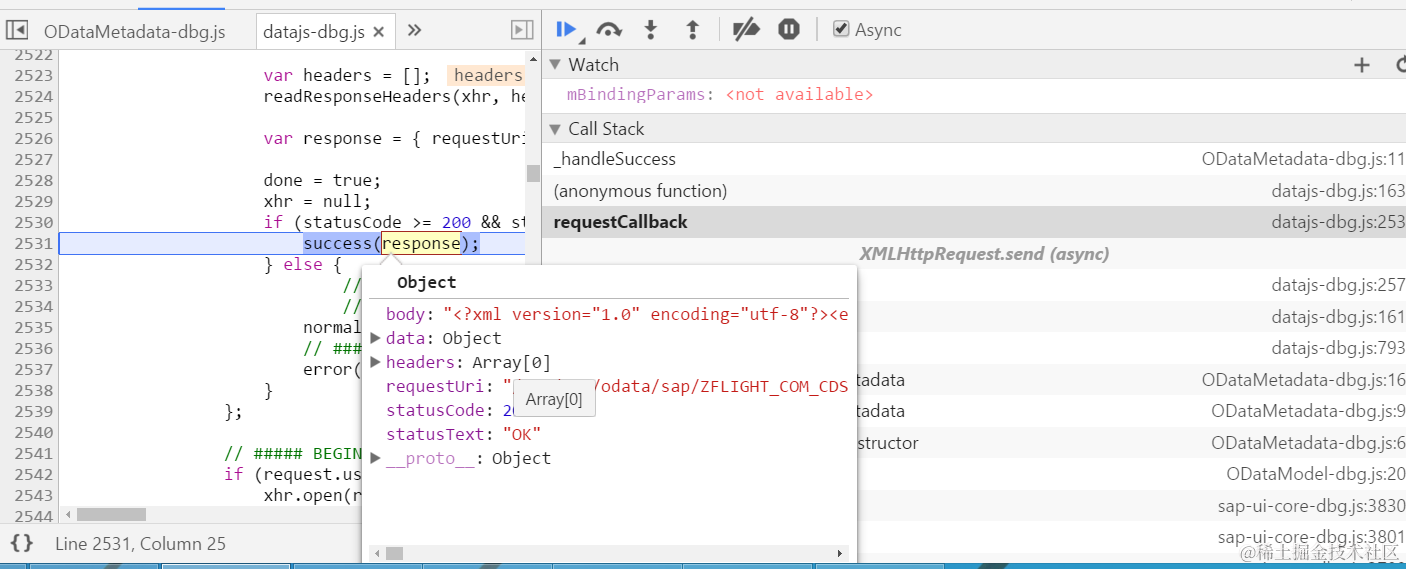Screen dimensions: 1406x569
Task: Pretty print source with braces icon
Action: pos(22,544)
